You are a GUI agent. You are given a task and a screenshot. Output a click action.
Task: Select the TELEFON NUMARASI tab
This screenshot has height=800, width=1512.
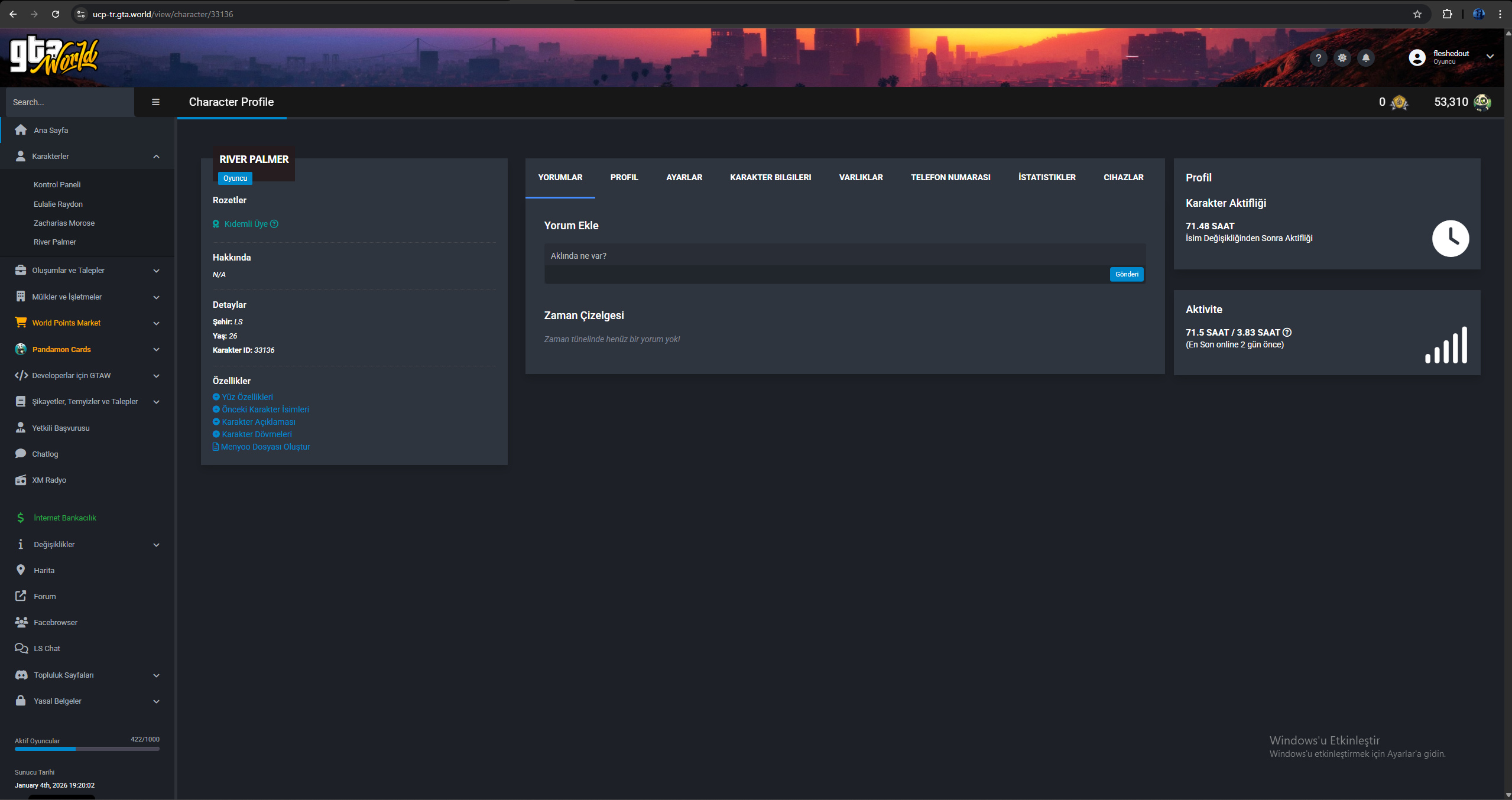950,177
